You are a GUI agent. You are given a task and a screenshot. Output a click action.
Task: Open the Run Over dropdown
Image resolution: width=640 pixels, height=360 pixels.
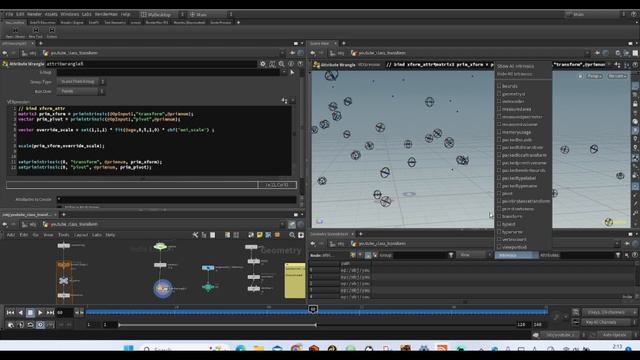coord(81,91)
